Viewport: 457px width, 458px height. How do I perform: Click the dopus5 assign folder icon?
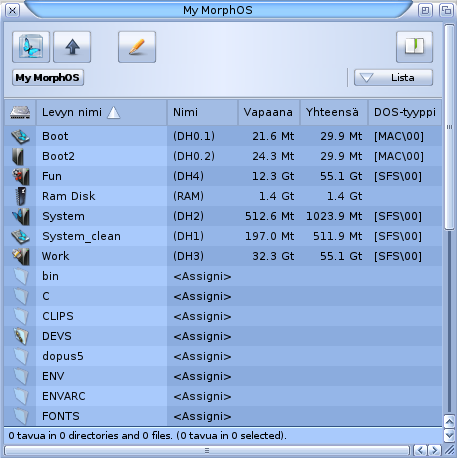tap(21, 356)
